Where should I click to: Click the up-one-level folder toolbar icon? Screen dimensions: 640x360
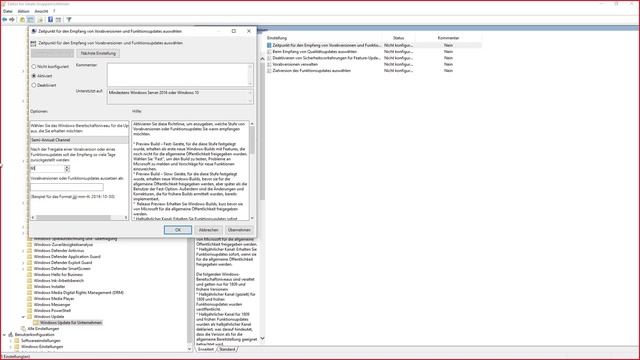pyautogui.click(x=22, y=20)
